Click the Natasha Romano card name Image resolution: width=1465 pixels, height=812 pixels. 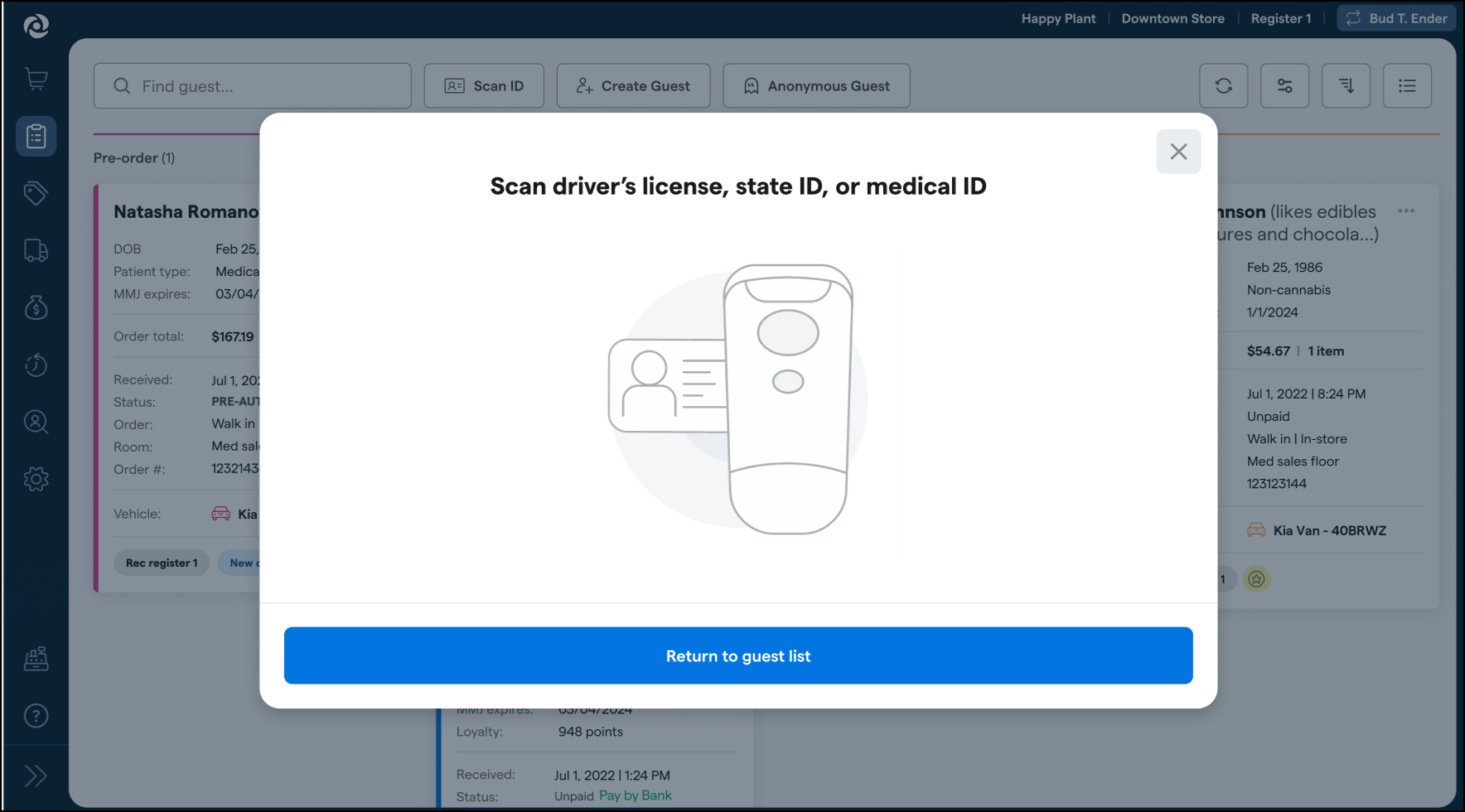[186, 212]
